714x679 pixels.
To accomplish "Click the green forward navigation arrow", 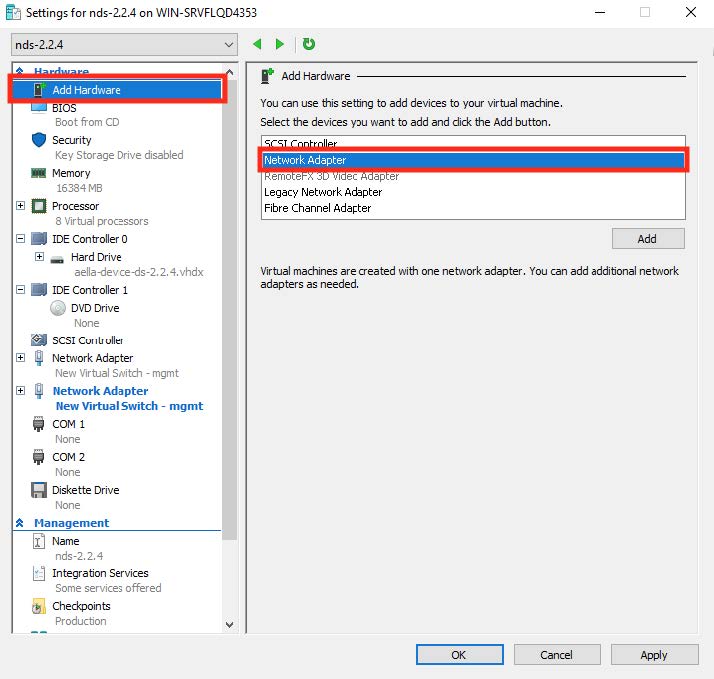I will point(280,44).
